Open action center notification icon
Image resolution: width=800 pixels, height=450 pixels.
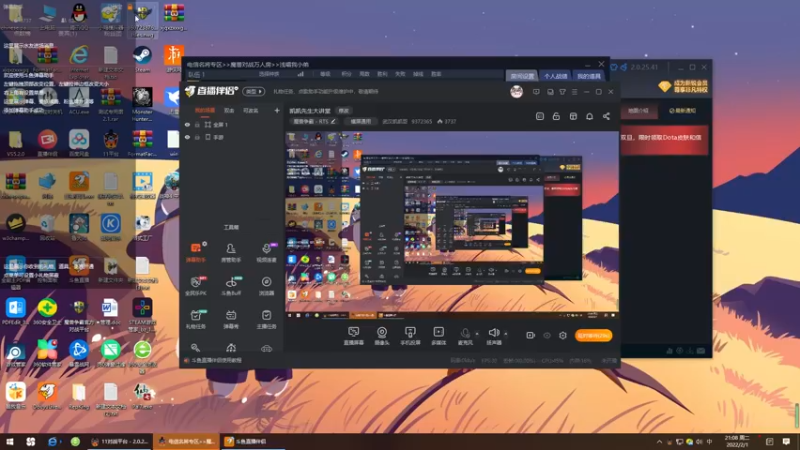(x=786, y=441)
